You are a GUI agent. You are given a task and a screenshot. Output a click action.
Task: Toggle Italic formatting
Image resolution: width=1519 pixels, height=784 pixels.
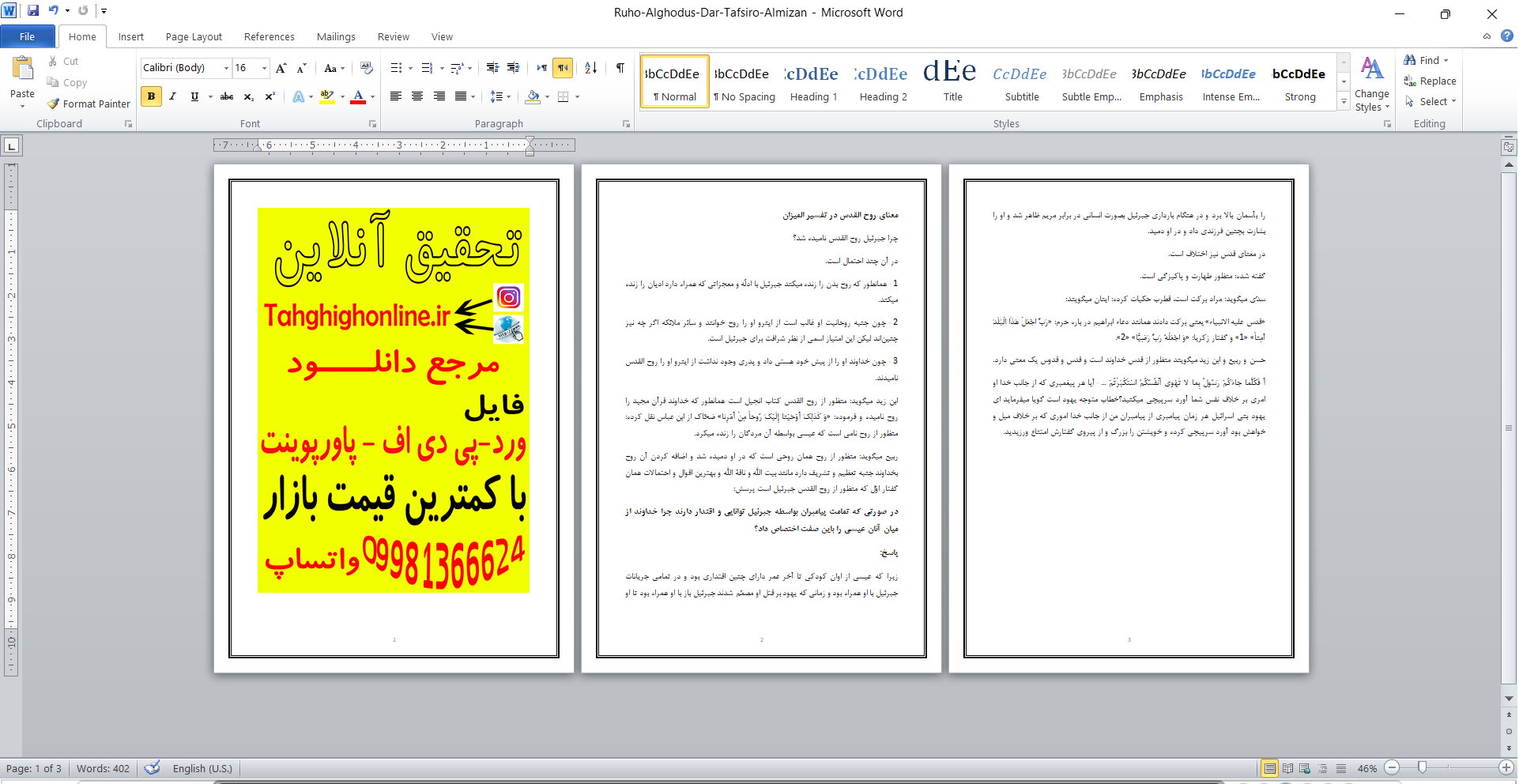point(172,96)
